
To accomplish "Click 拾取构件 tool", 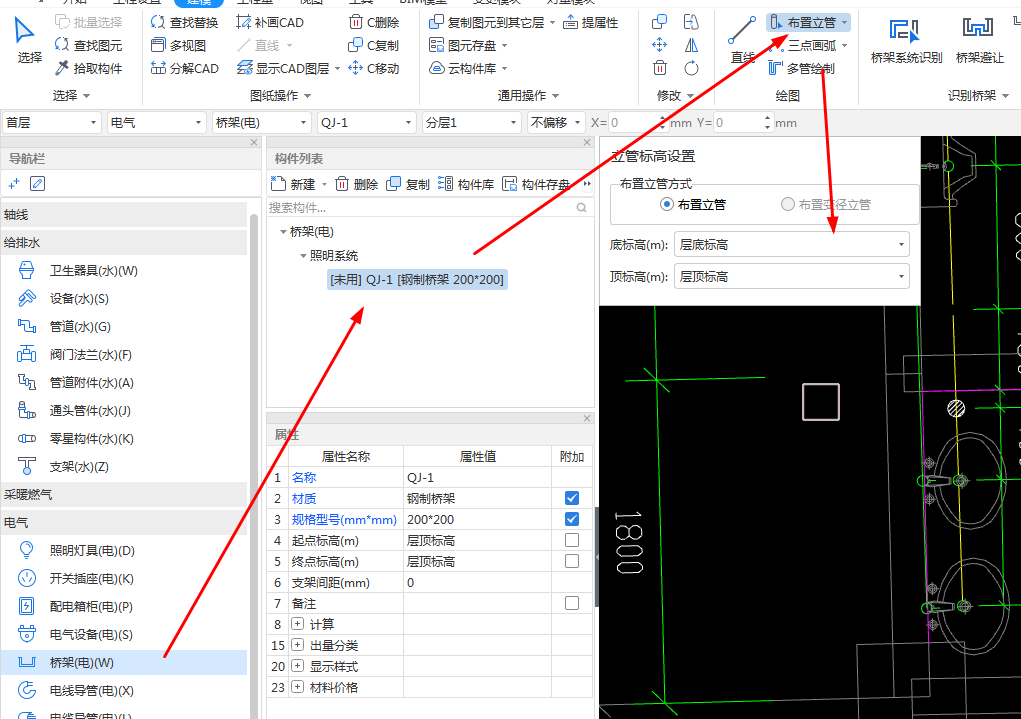I will [89, 68].
